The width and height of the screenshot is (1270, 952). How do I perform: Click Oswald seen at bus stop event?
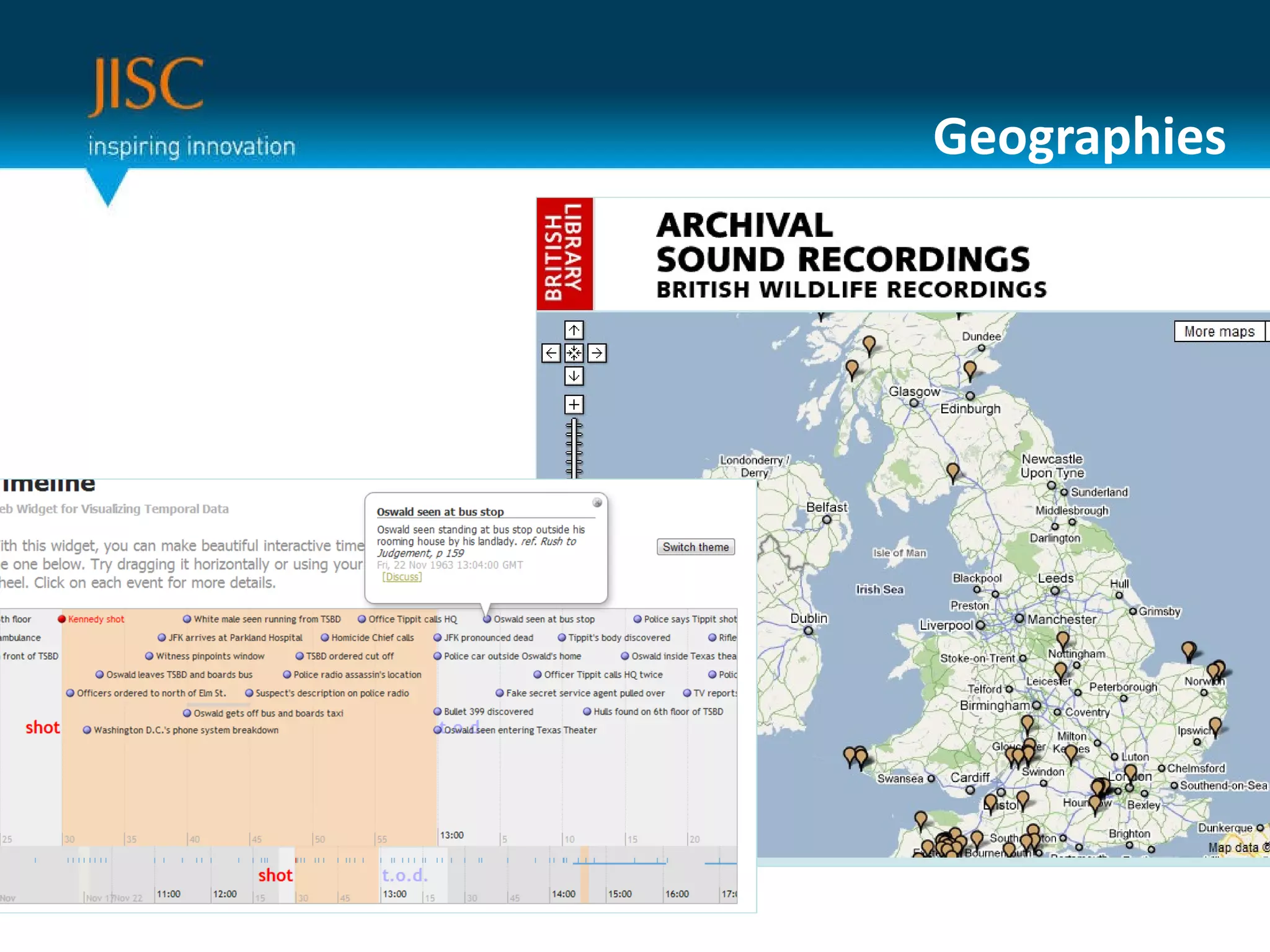tap(543, 619)
